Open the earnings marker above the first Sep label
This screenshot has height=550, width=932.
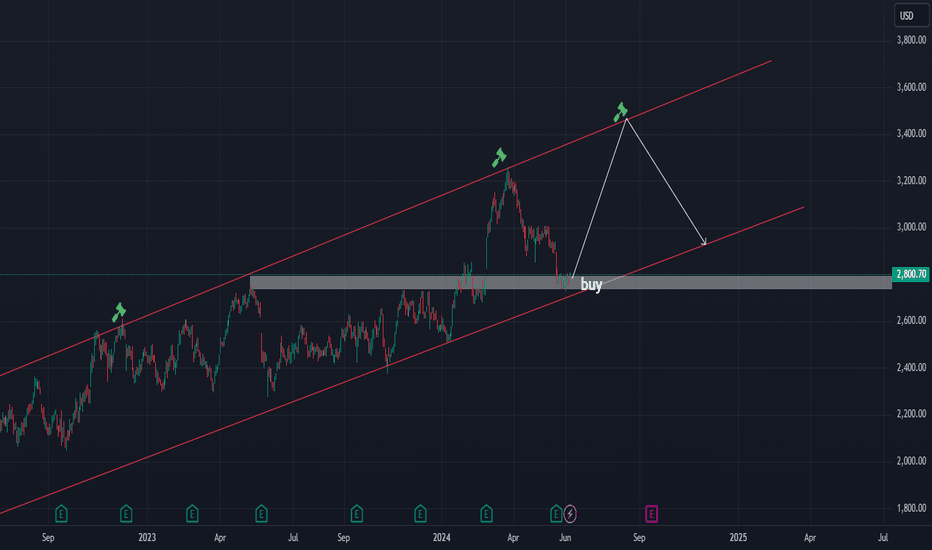[x=61, y=513]
